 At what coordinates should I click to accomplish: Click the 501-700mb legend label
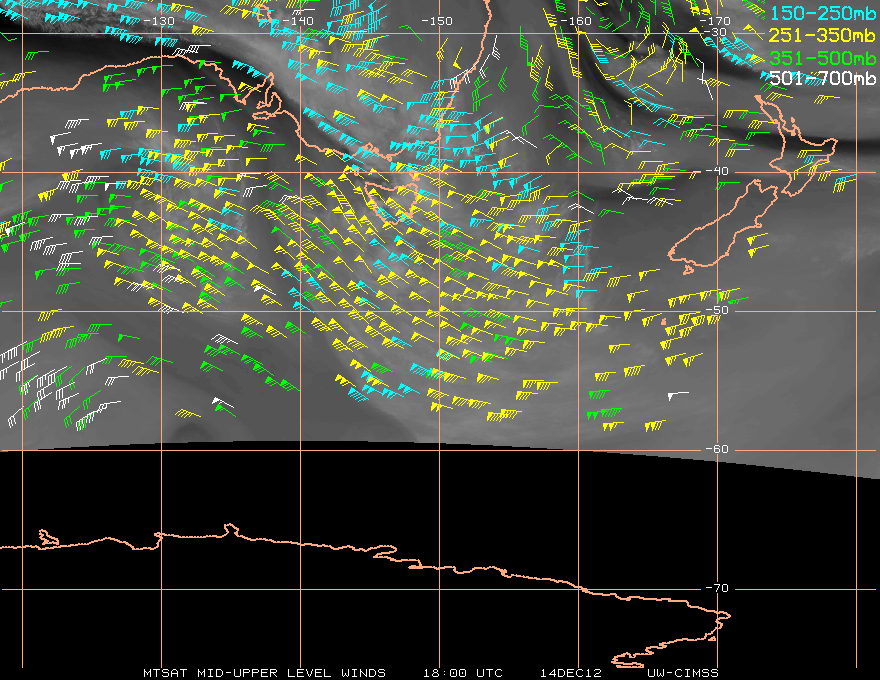click(822, 78)
